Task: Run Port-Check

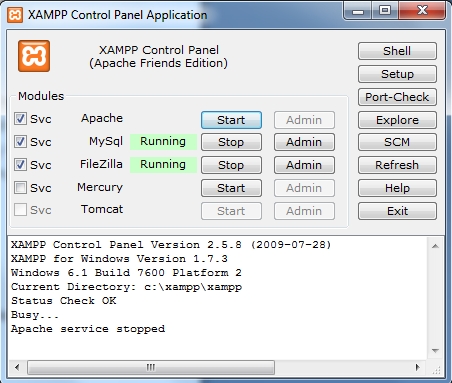Action: pyautogui.click(x=397, y=97)
